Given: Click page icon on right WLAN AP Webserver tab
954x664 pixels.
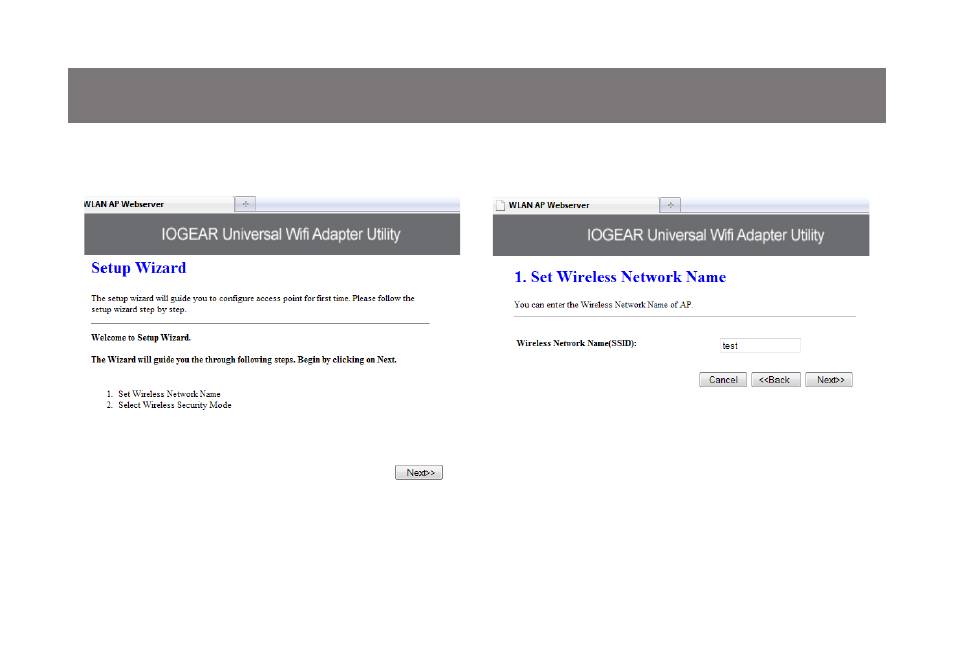Looking at the screenshot, I should point(500,205).
